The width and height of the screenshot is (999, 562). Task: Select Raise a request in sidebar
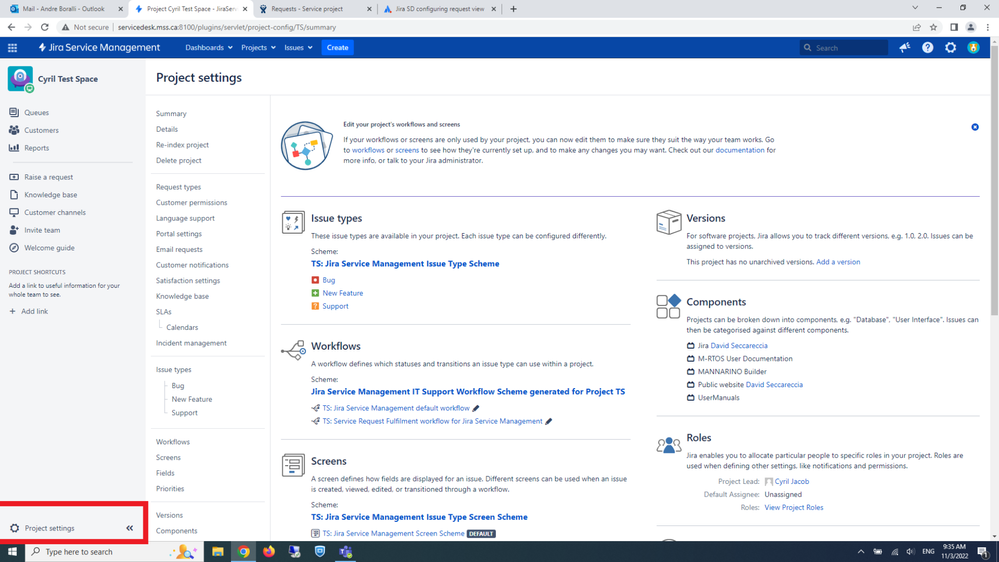pyautogui.click(x=48, y=177)
